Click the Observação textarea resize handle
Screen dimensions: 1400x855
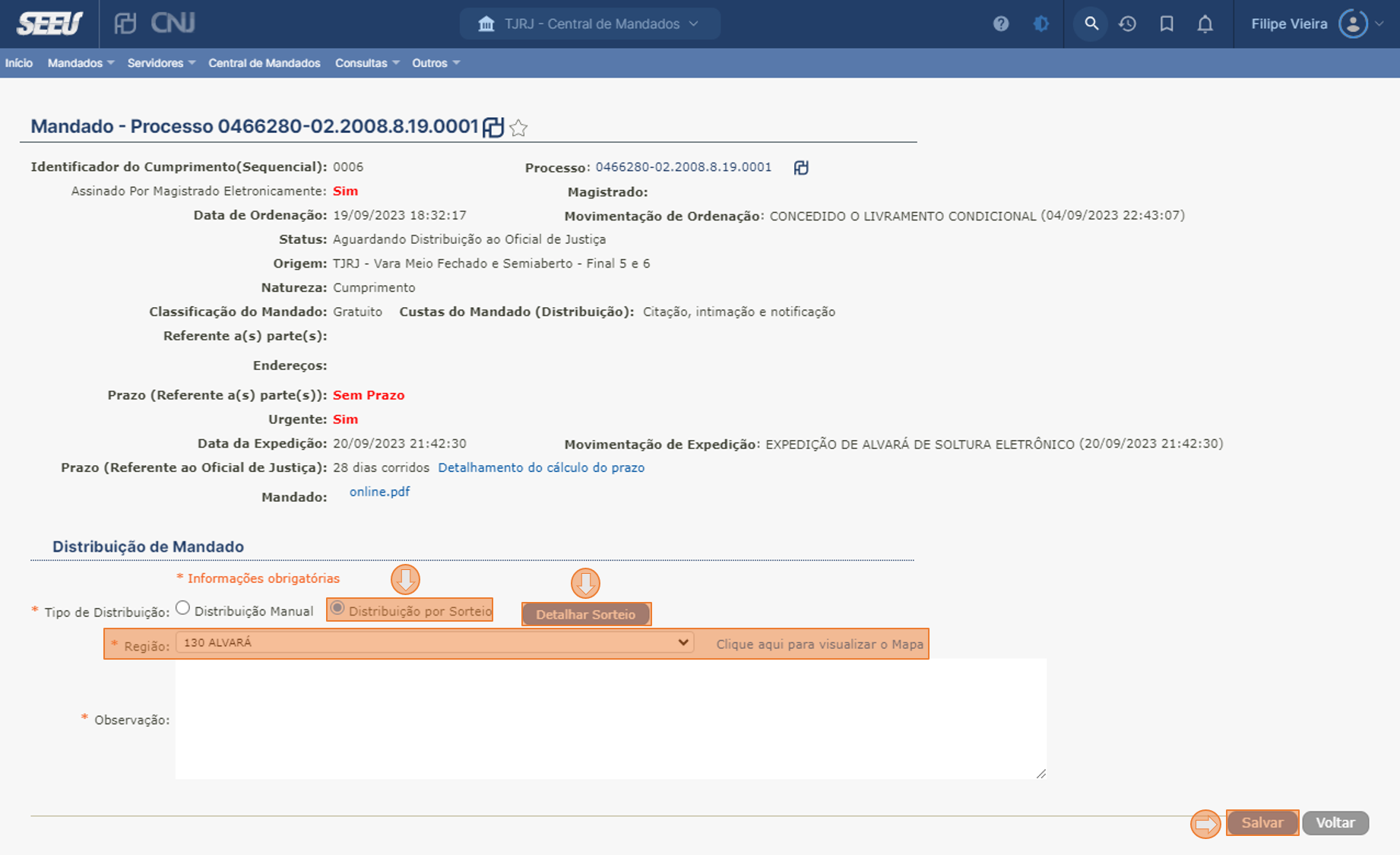(1040, 773)
